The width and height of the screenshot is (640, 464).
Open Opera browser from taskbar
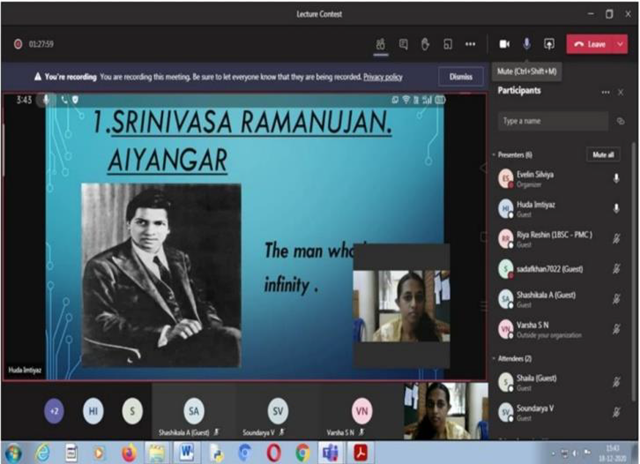(x=273, y=453)
